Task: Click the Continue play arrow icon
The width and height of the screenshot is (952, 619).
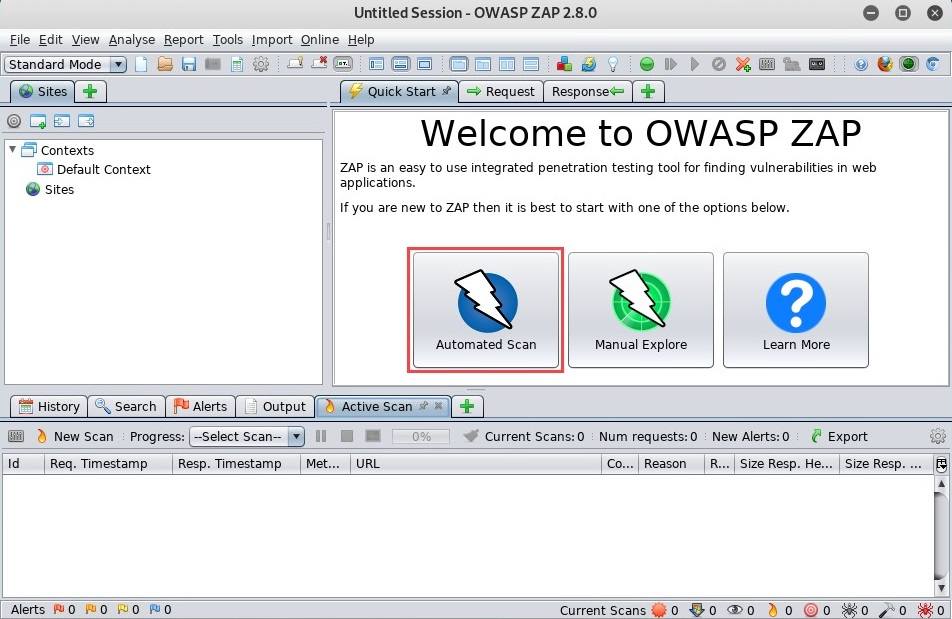Action: coord(695,64)
